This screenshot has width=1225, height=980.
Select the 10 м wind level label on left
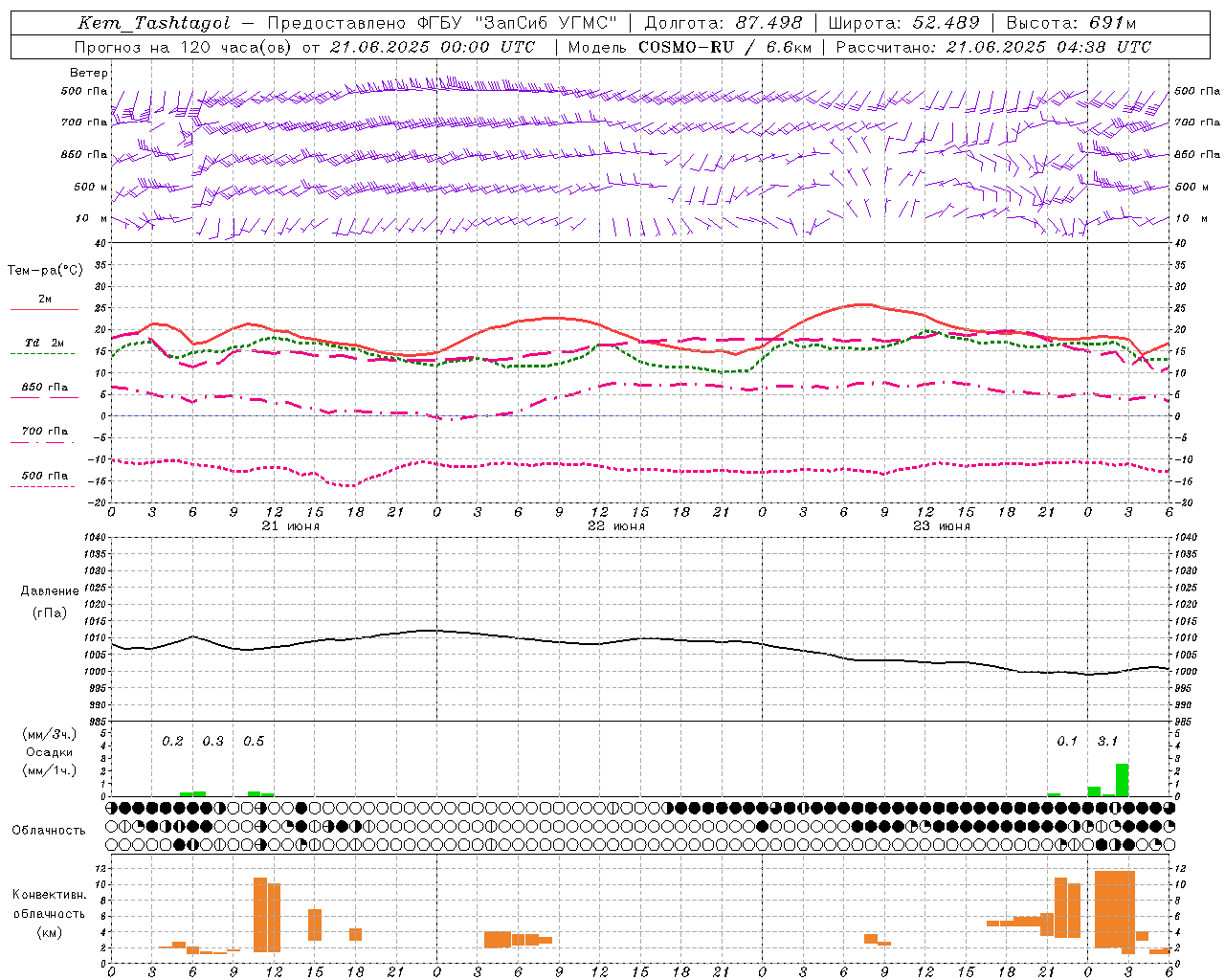tap(91, 219)
